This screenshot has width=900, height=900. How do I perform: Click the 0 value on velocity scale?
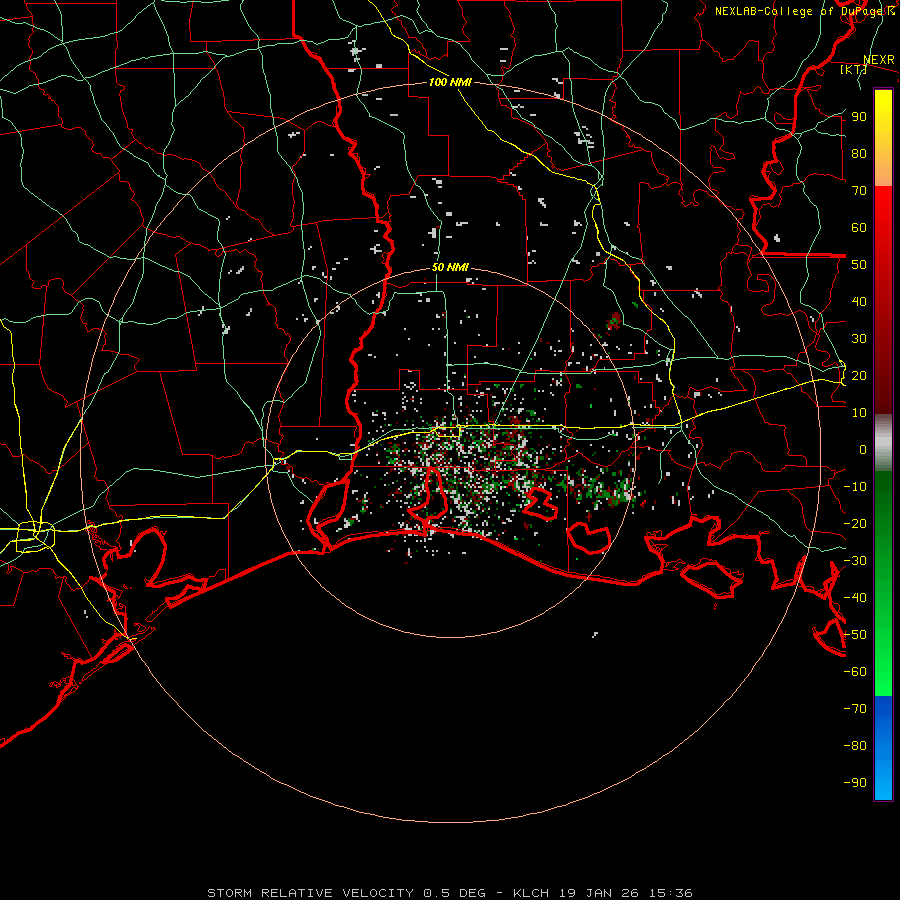pyautogui.click(x=863, y=449)
